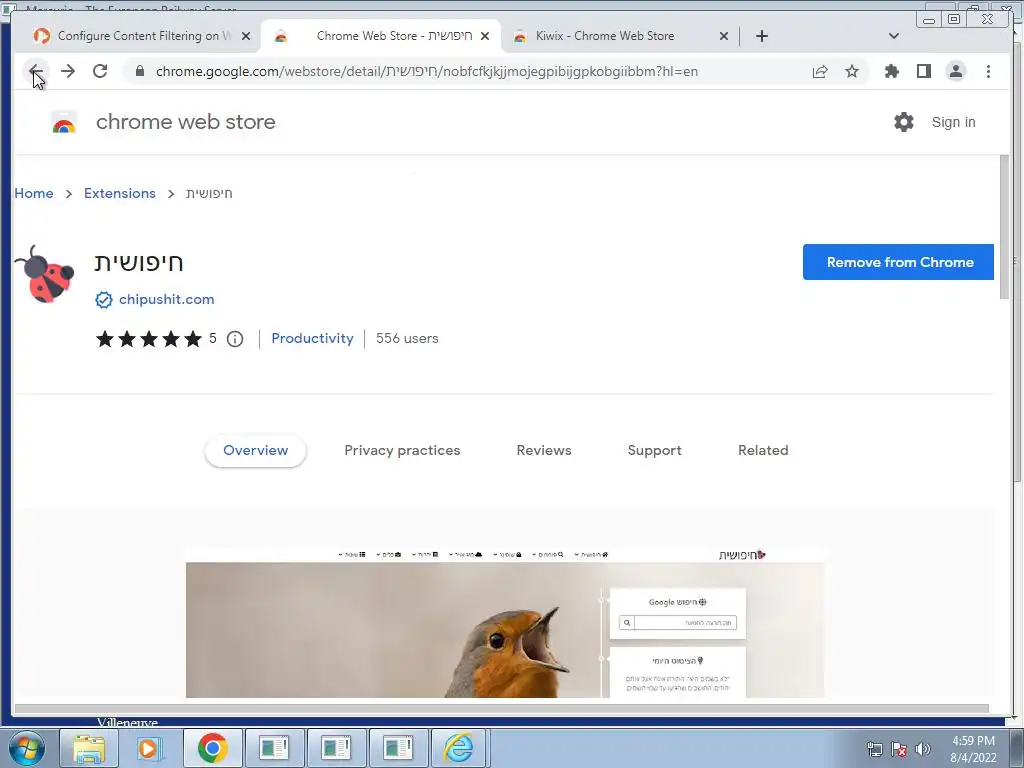Open the Reviews tab
Viewport: 1024px width, 768px height.
tap(544, 451)
